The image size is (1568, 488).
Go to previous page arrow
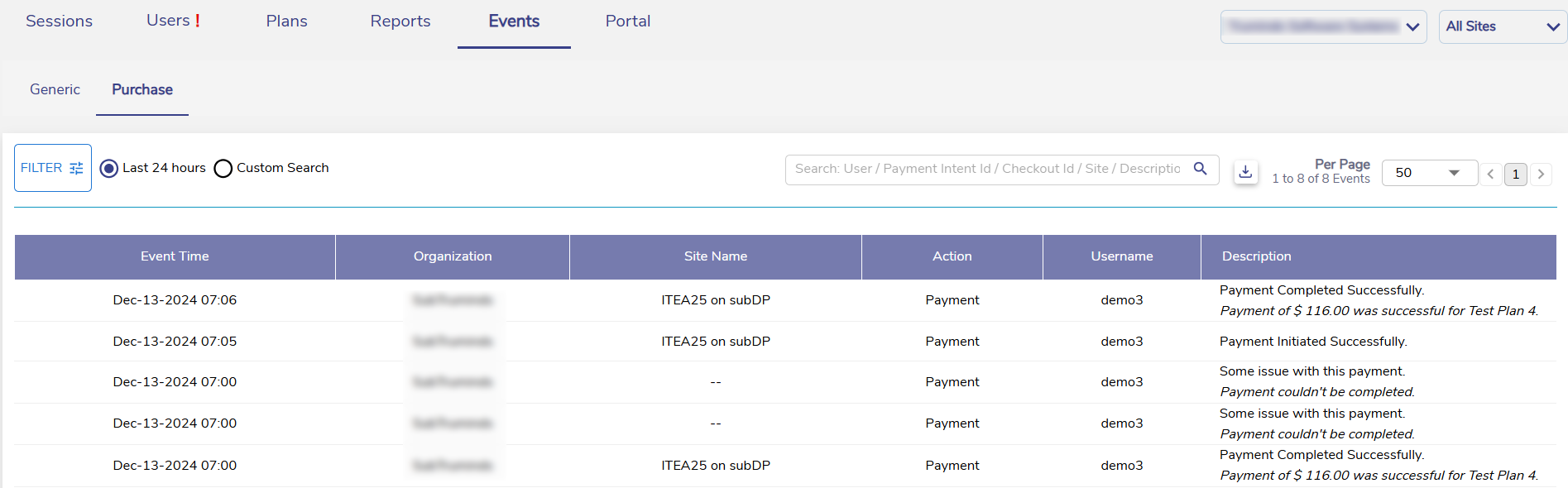pos(1490,174)
